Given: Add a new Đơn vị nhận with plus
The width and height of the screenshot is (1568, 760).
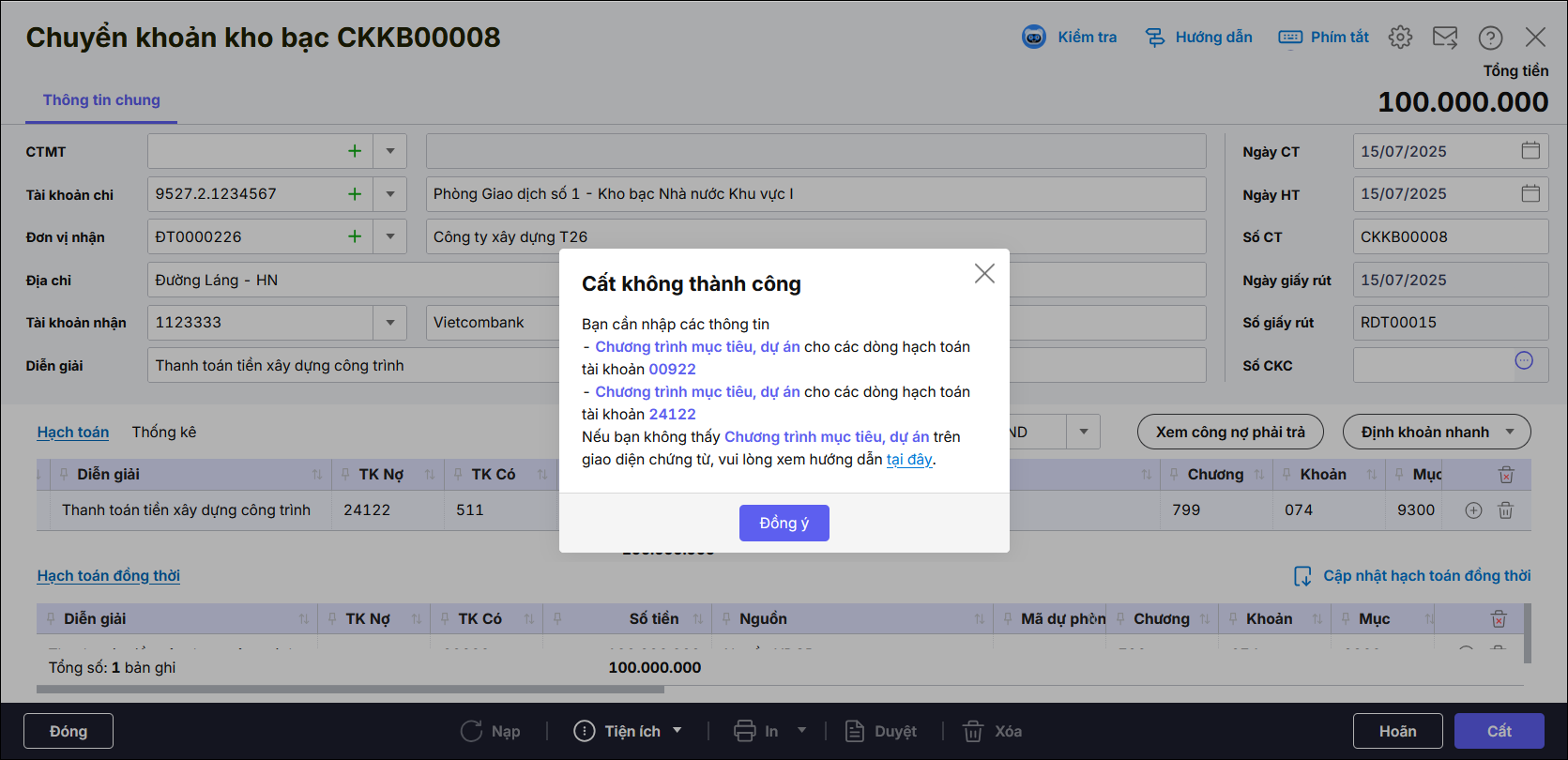Looking at the screenshot, I should pos(355,236).
